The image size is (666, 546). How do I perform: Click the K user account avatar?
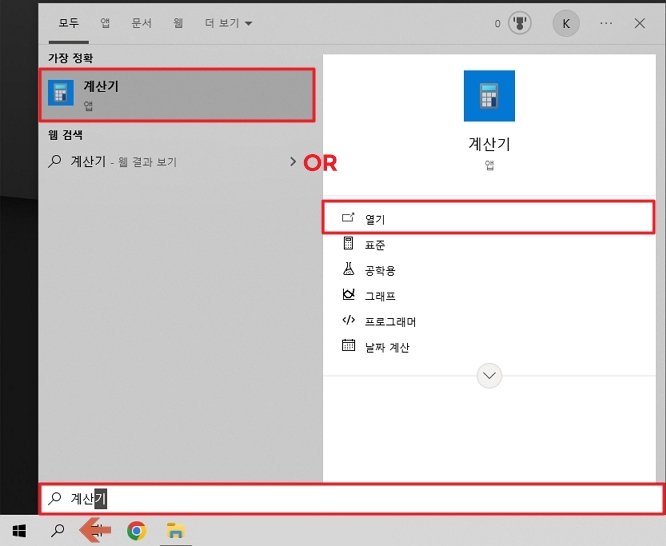click(566, 23)
